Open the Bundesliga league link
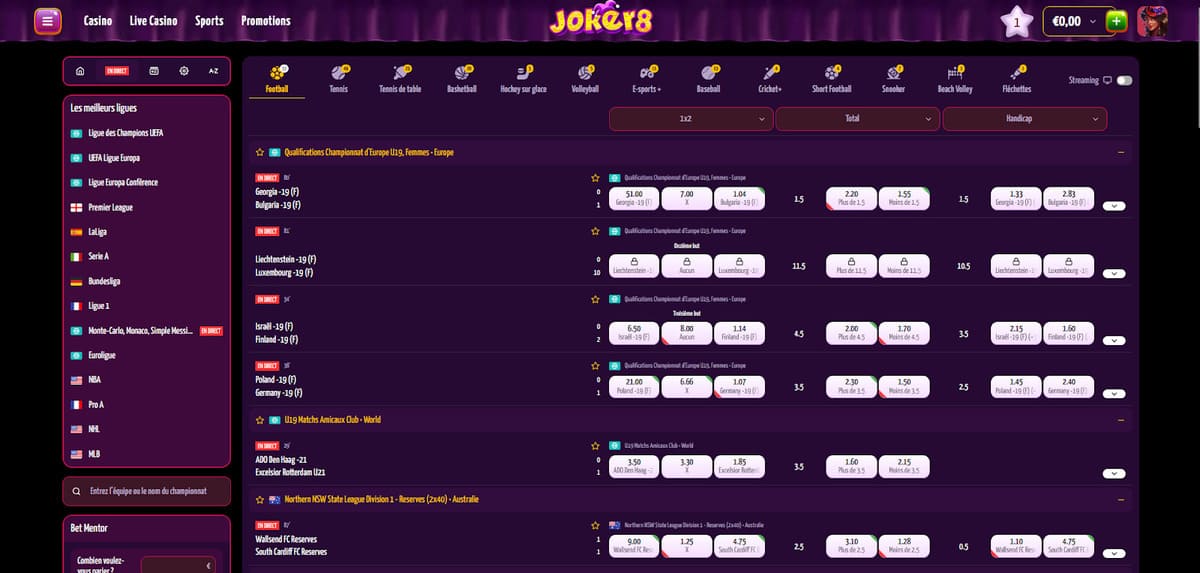The height and width of the screenshot is (573, 1200). pyautogui.click(x=104, y=281)
